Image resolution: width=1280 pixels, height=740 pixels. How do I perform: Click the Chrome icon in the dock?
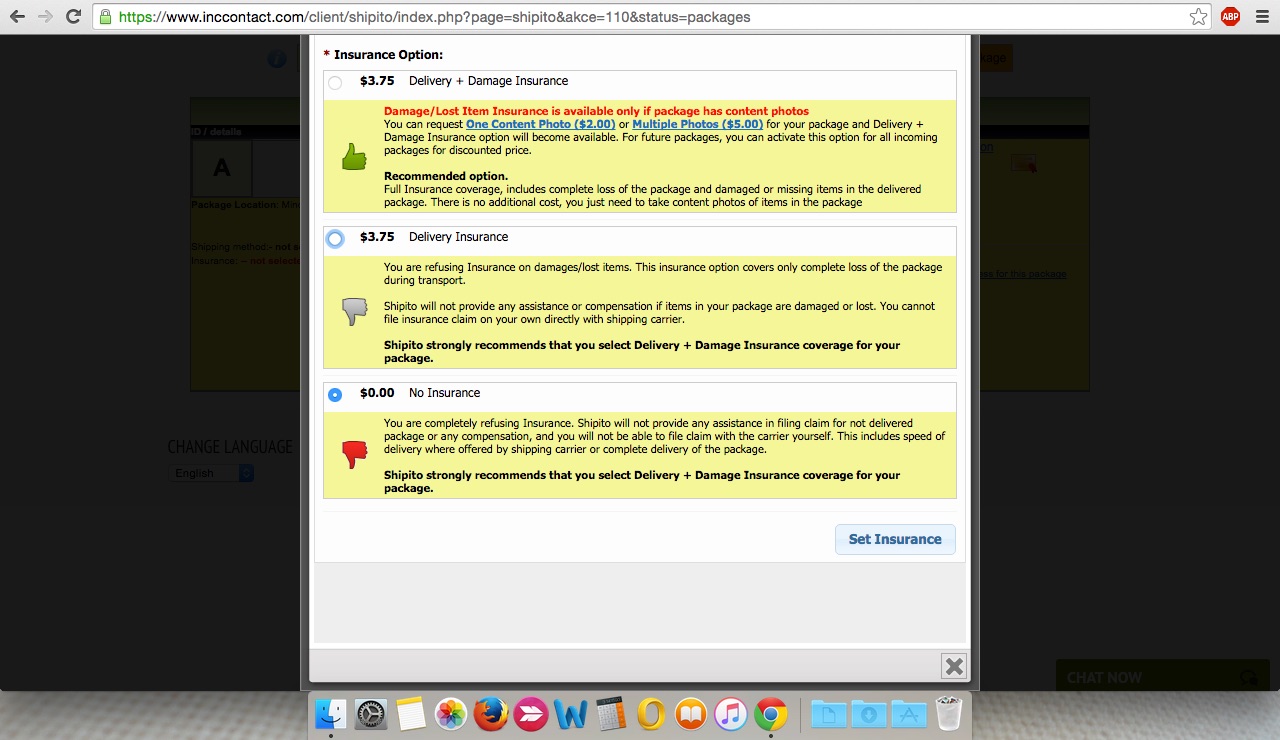click(770, 714)
